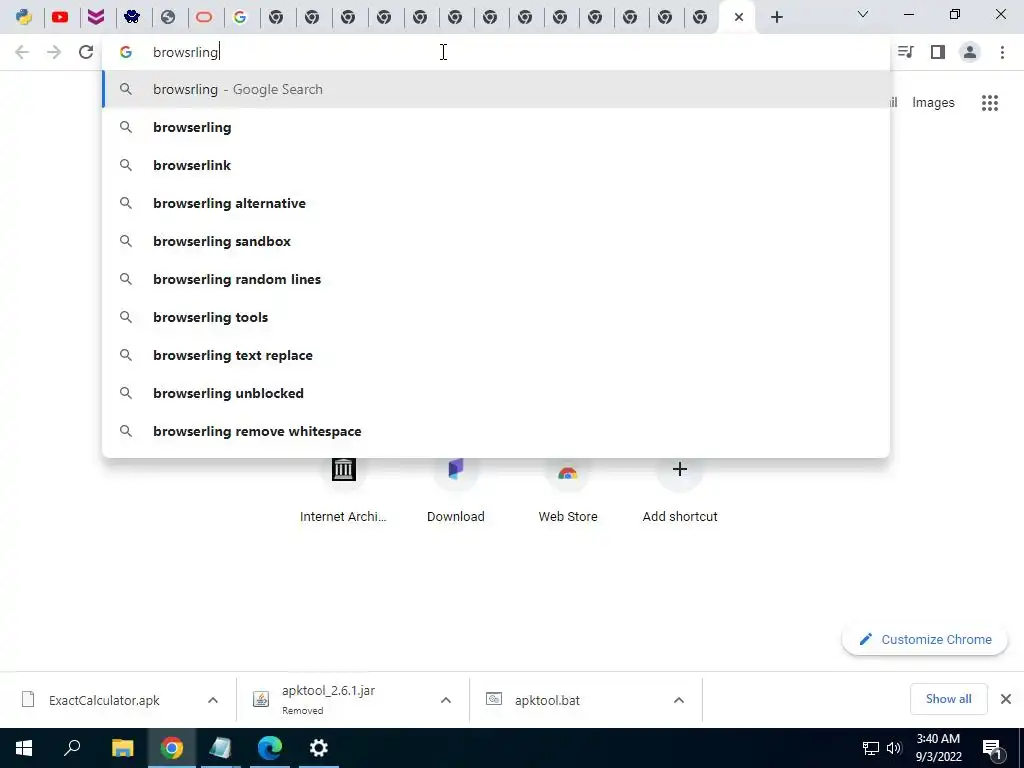Open a new tab with plus button

(776, 17)
